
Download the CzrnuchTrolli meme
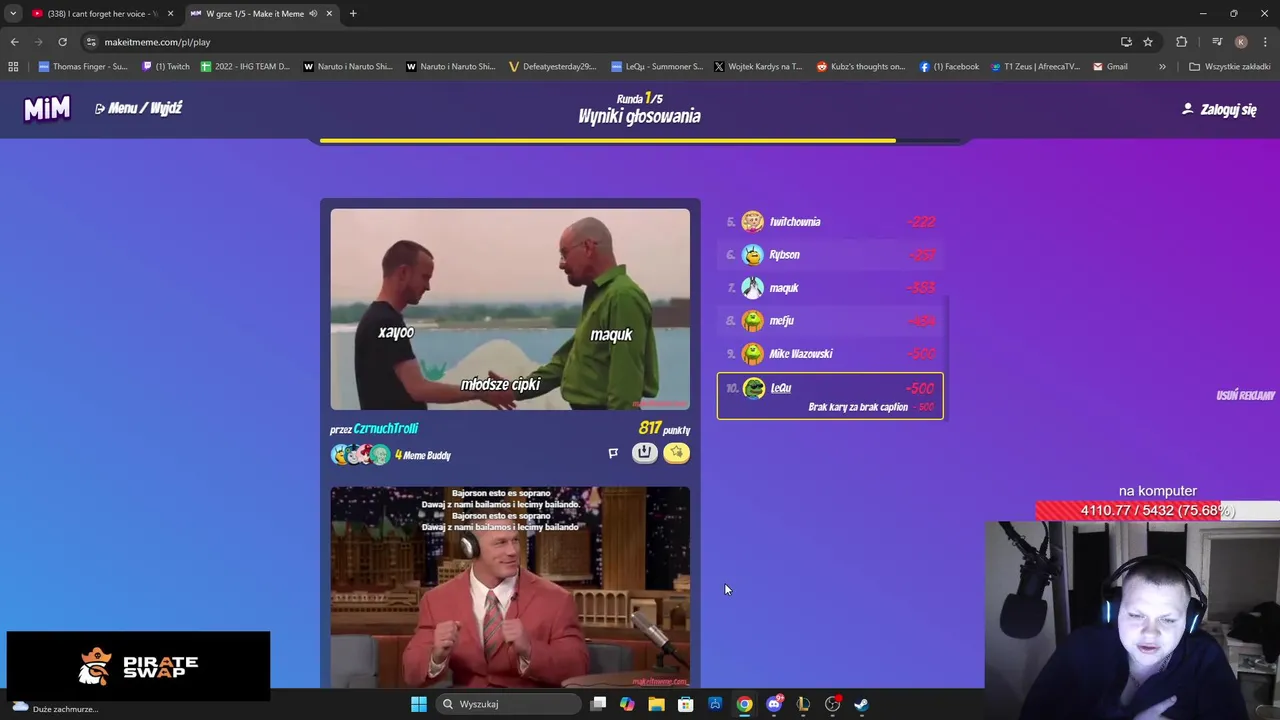[645, 453]
